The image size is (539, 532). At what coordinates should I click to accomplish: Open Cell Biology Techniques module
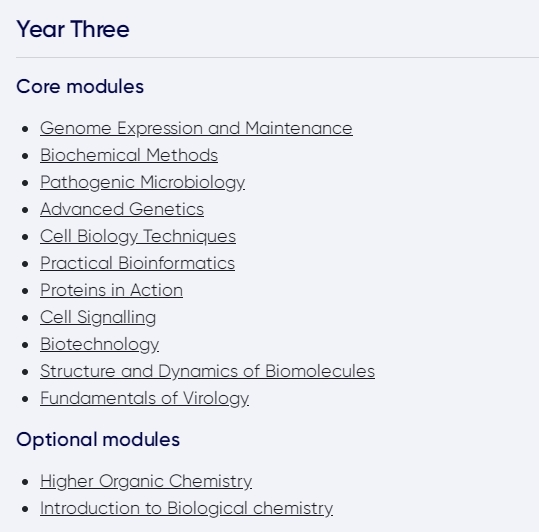tap(138, 236)
